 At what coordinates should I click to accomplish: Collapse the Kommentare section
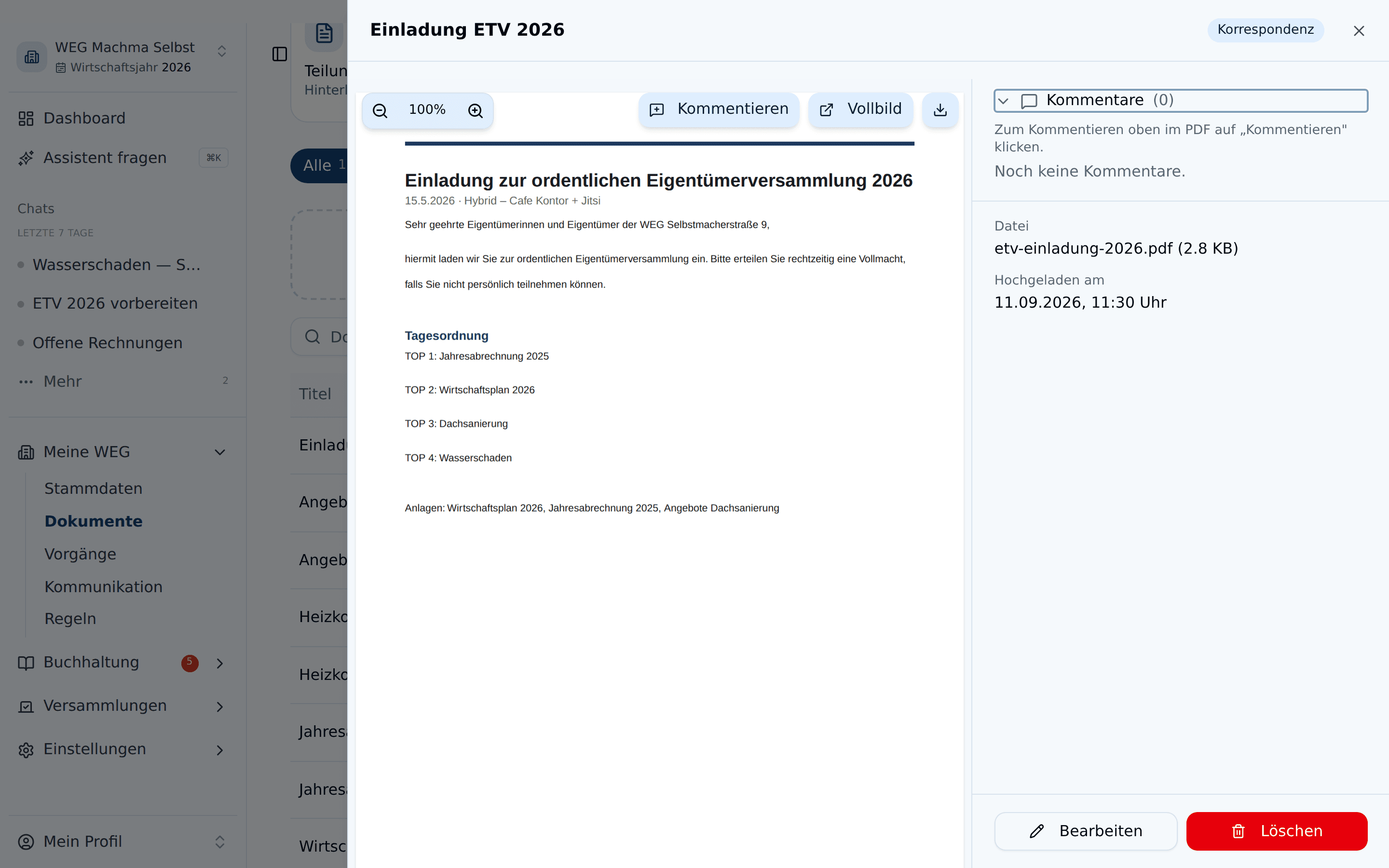point(1181,100)
